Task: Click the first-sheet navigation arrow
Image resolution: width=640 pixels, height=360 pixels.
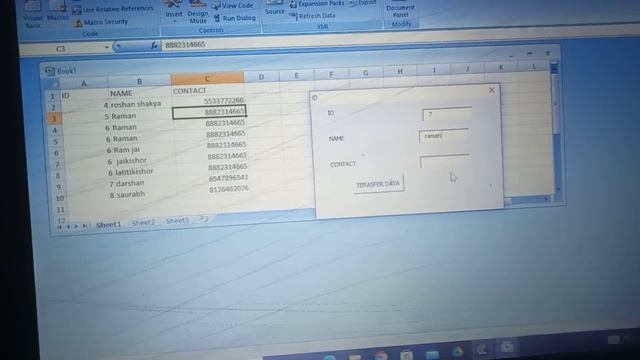Action: click(60, 227)
